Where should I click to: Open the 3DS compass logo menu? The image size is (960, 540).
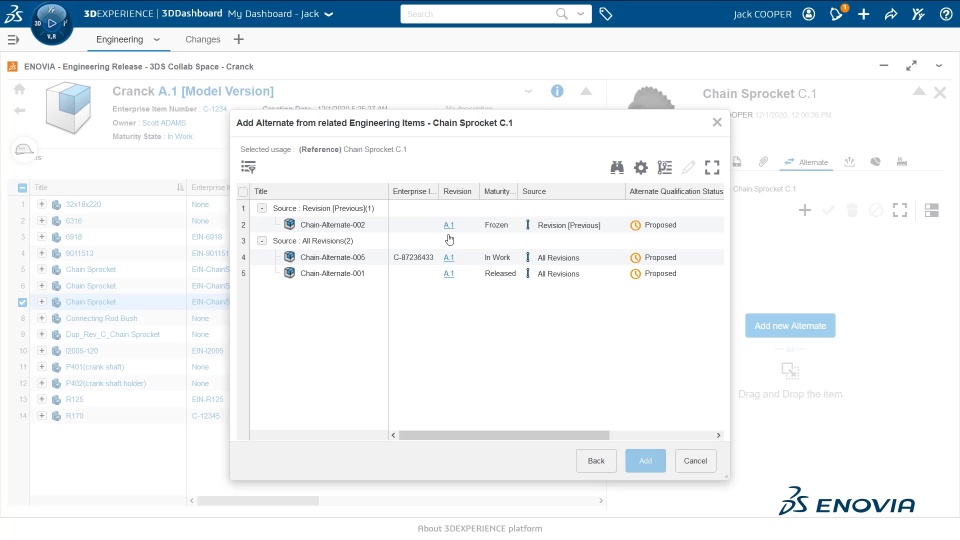[x=13, y=13]
